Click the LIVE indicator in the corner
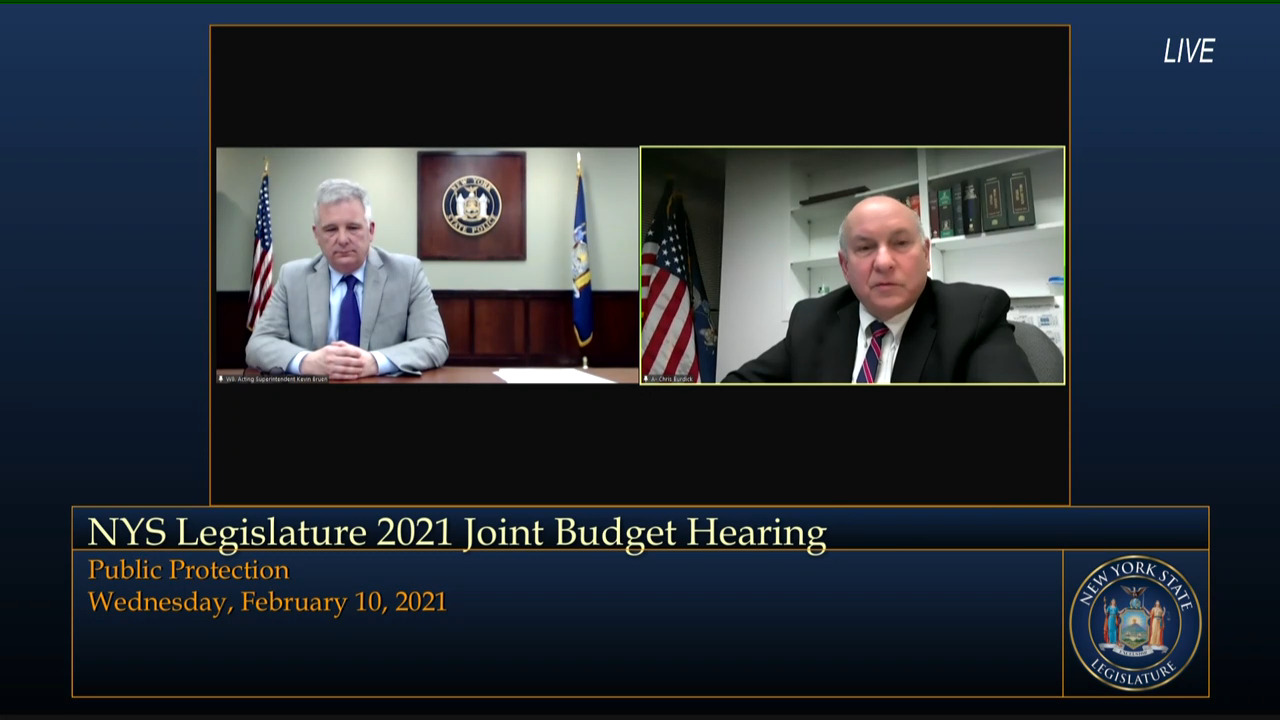1280x720 pixels. coord(1188,52)
